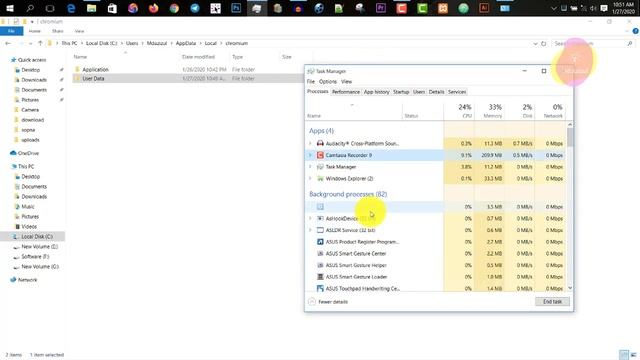Open Adobe Illustrator from the taskbar
The width and height of the screenshot is (640, 360).
[x=484, y=8]
